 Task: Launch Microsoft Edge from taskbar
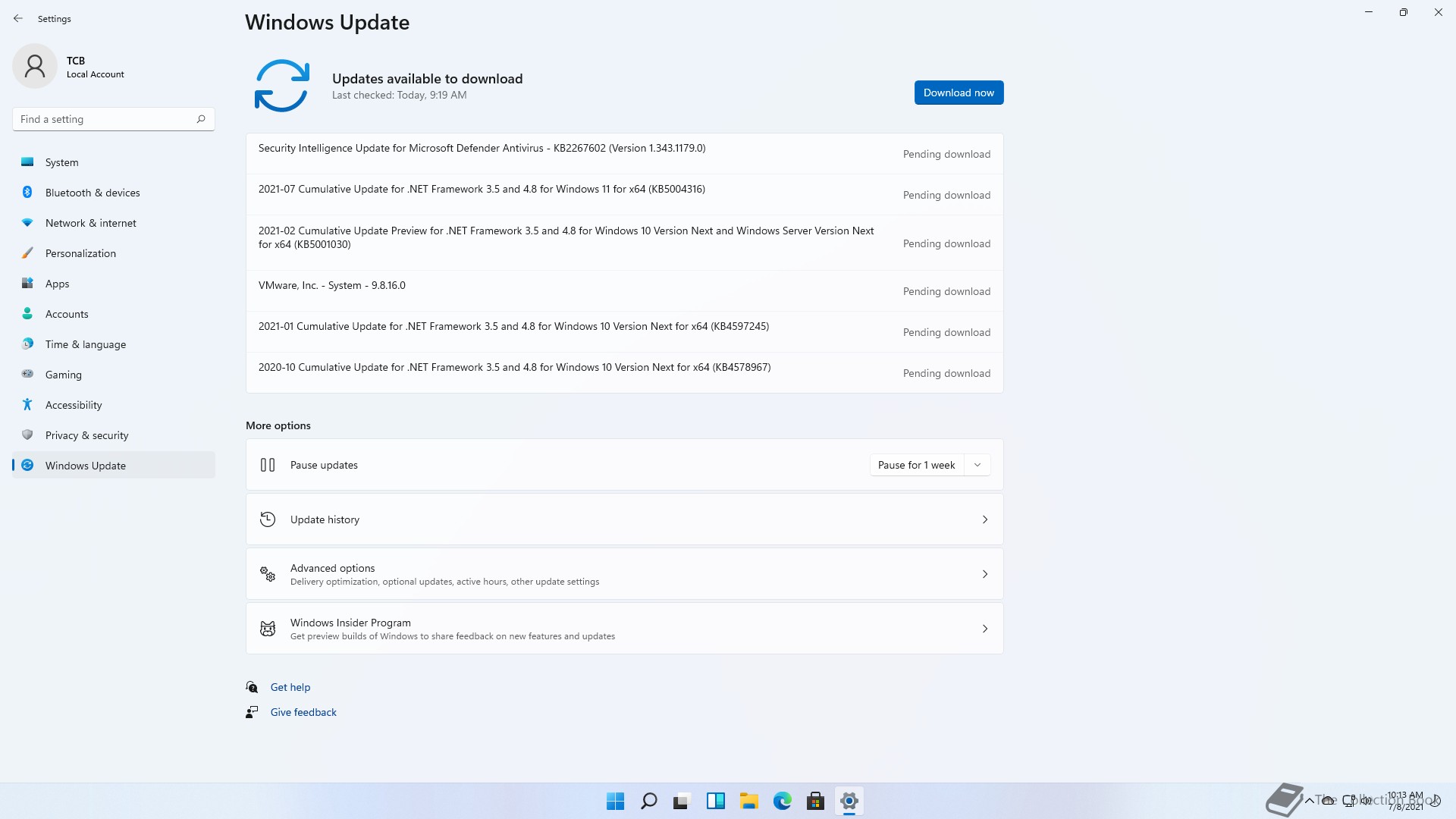pyautogui.click(x=782, y=801)
